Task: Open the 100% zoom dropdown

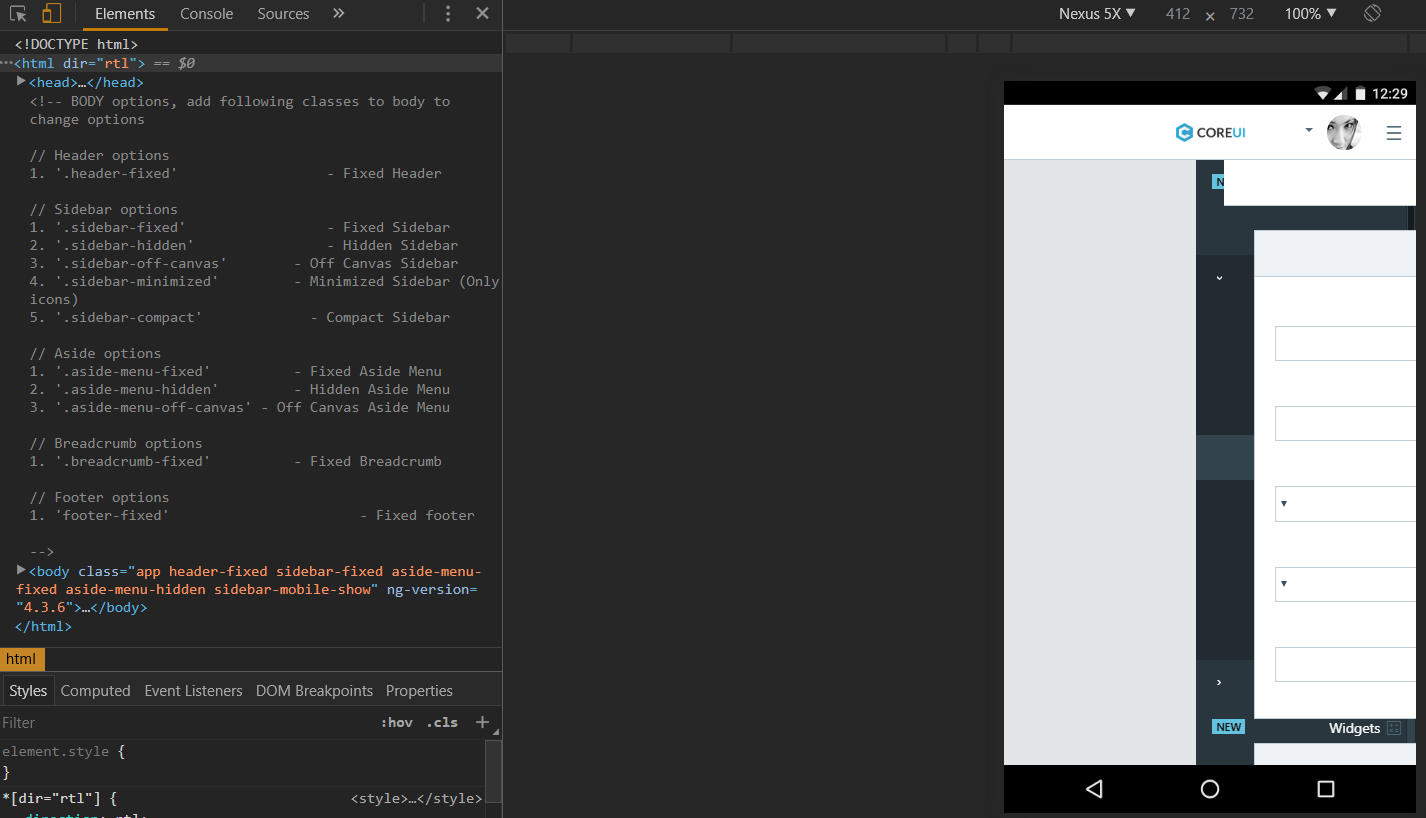Action: pos(1310,14)
